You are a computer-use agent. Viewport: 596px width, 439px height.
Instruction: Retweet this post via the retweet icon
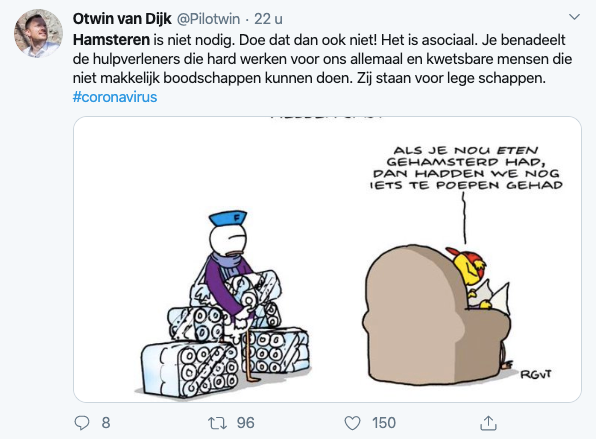point(217,423)
